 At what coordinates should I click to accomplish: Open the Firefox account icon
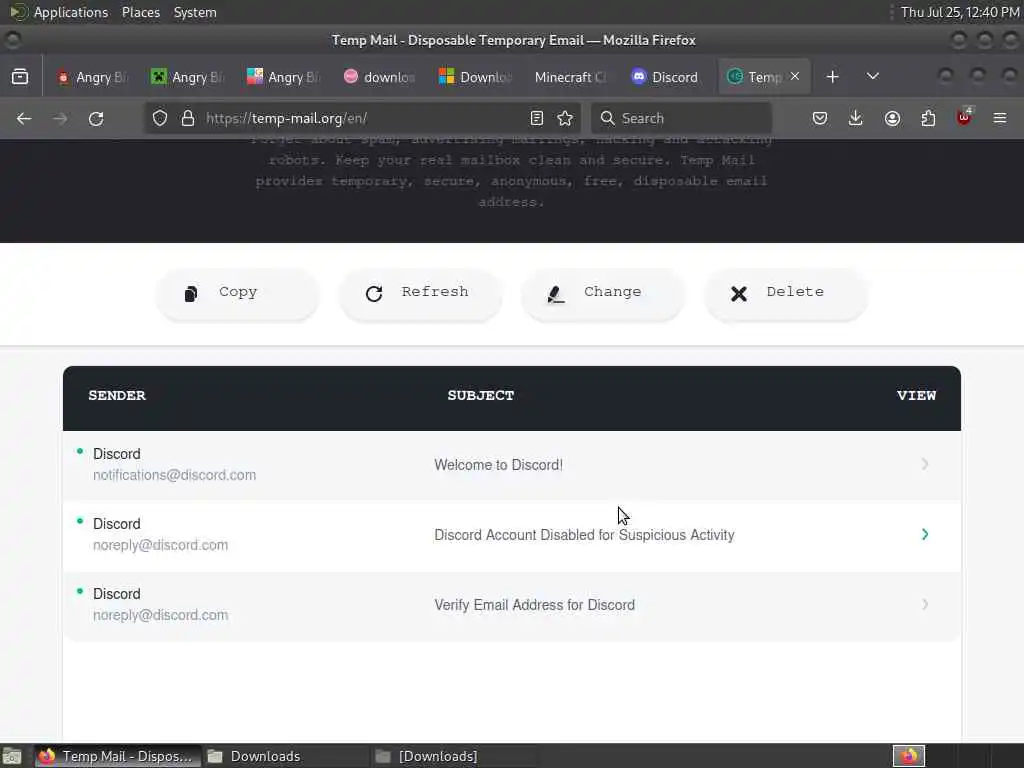[892, 118]
